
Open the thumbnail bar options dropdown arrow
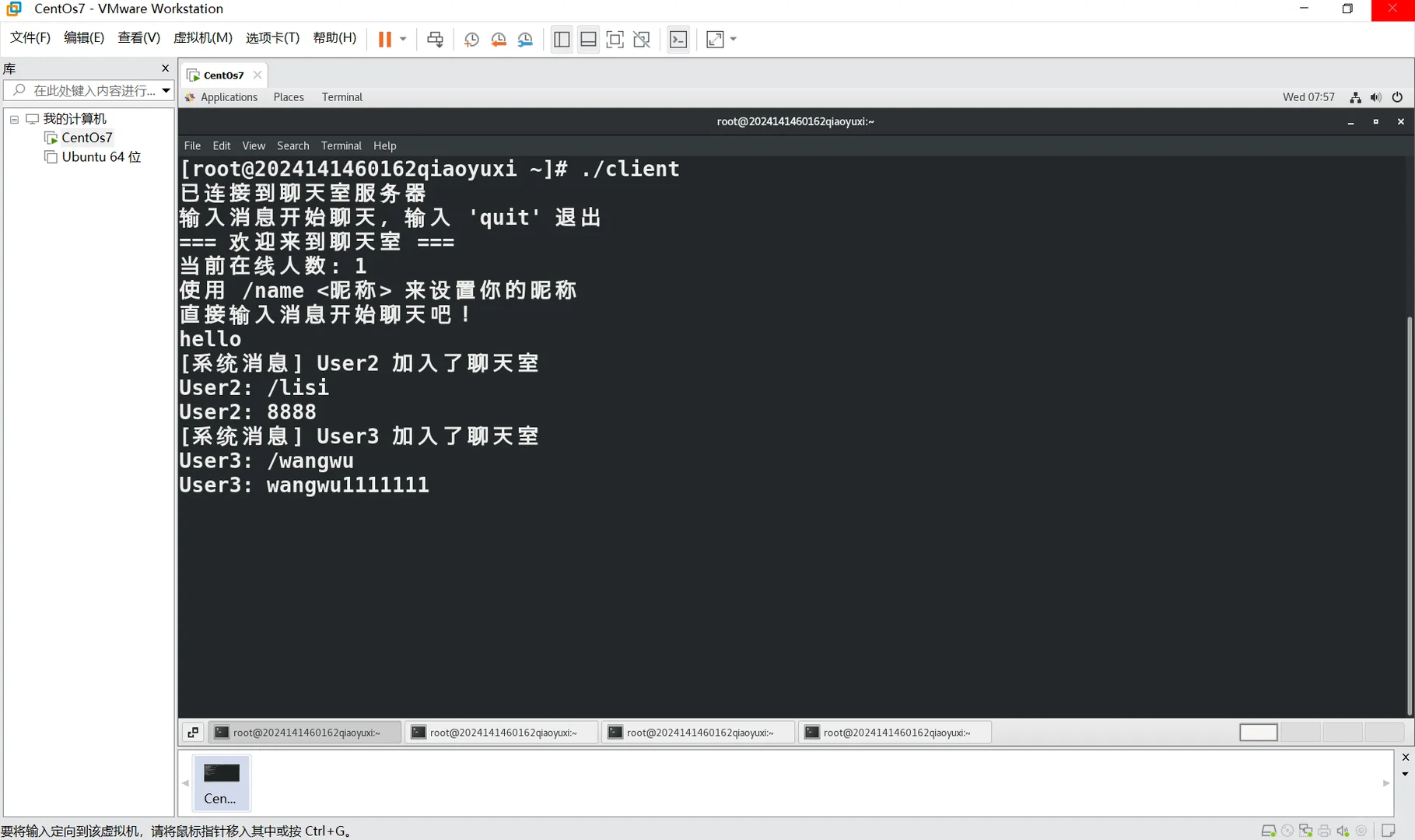coord(1405,775)
